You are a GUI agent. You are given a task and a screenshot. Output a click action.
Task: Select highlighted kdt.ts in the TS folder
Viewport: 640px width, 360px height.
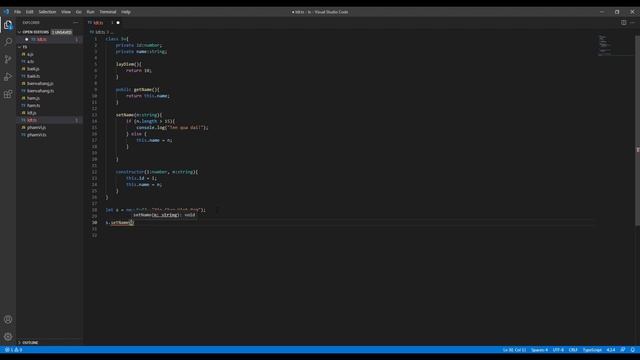click(49, 120)
